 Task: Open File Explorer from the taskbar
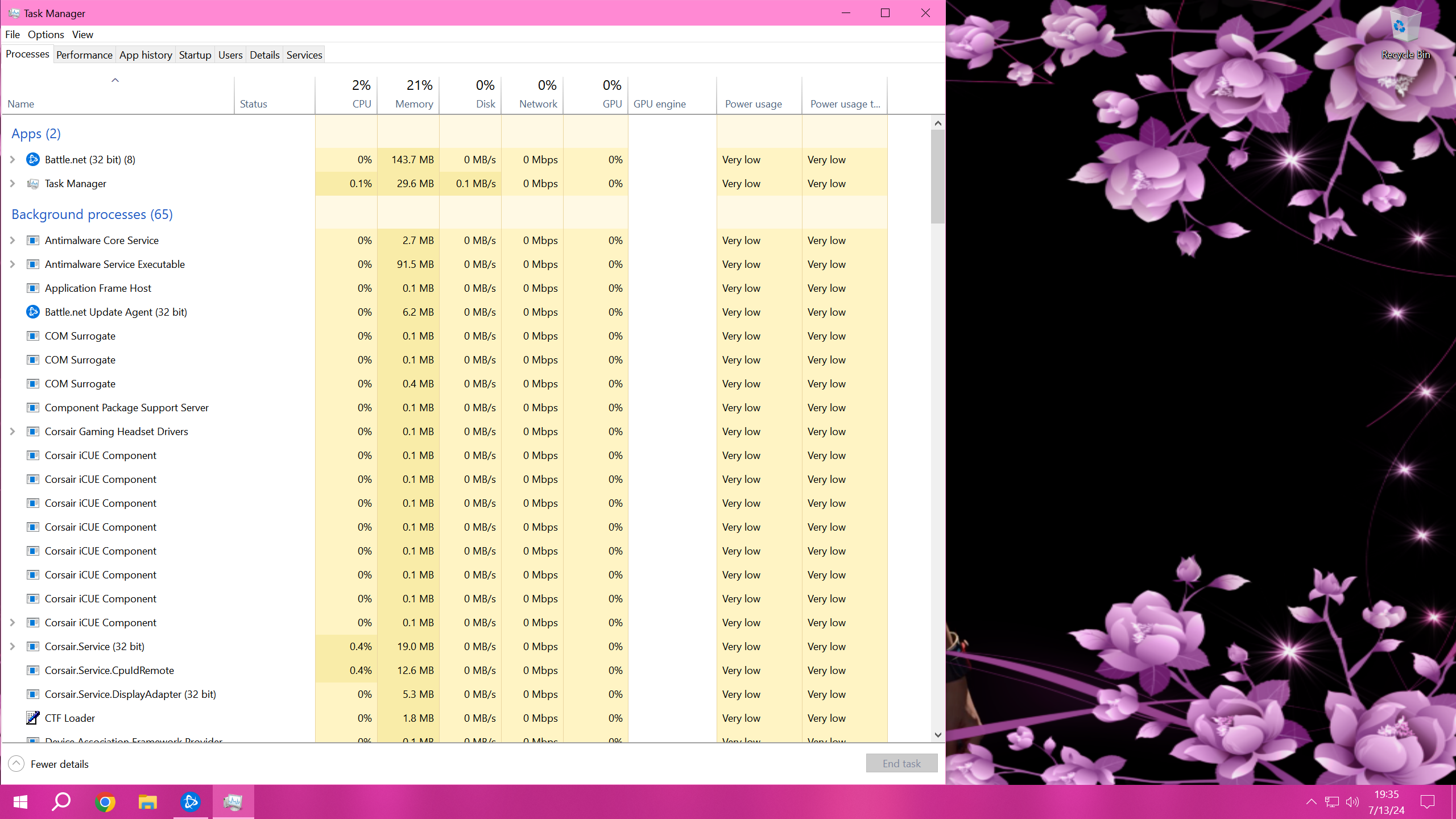[x=147, y=801]
